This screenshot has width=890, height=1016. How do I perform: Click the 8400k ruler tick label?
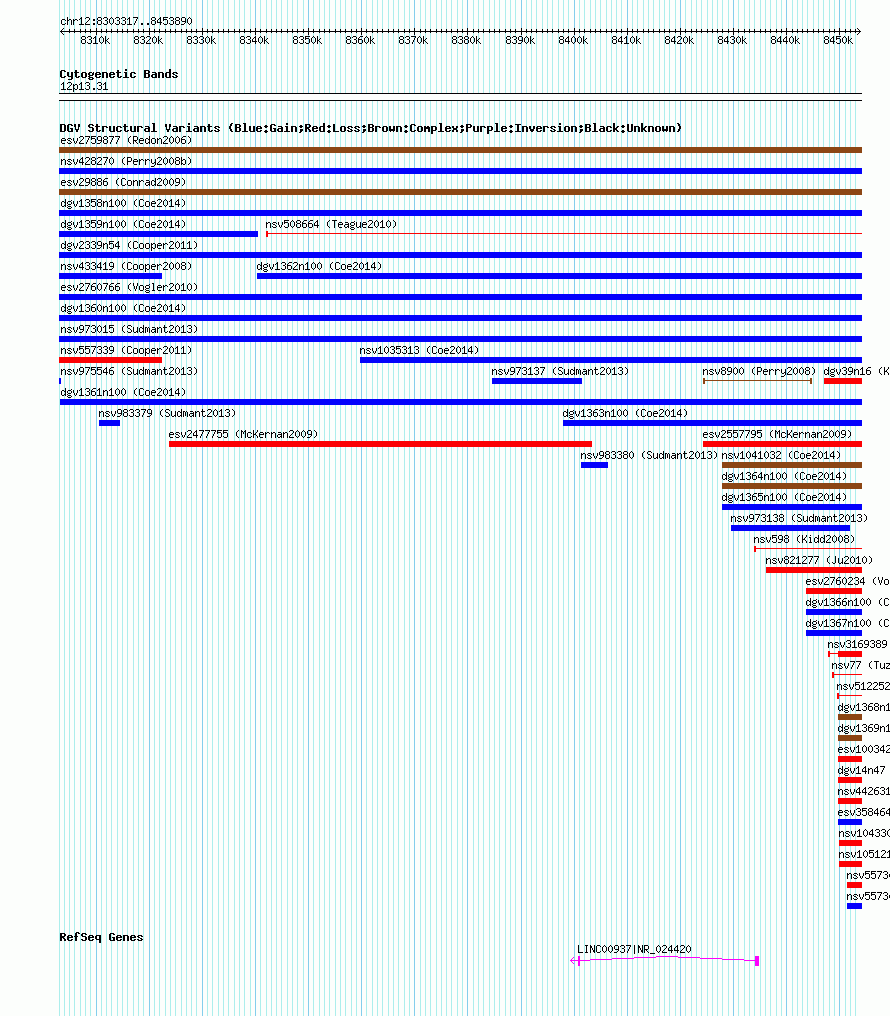point(573,40)
